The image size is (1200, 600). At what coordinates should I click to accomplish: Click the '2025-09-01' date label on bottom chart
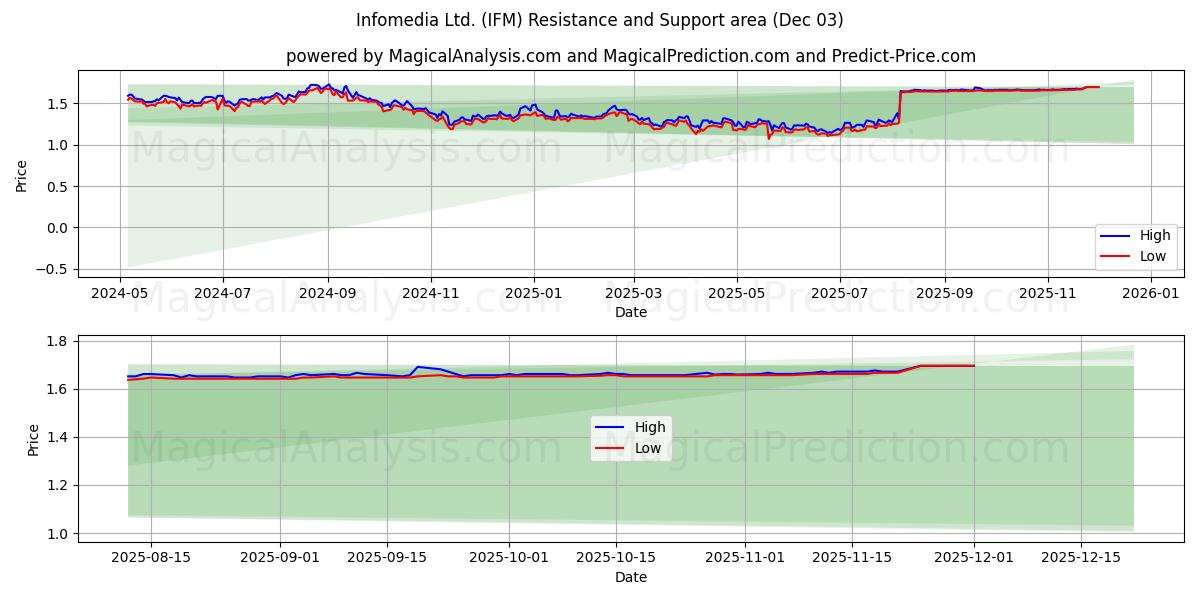(280, 558)
